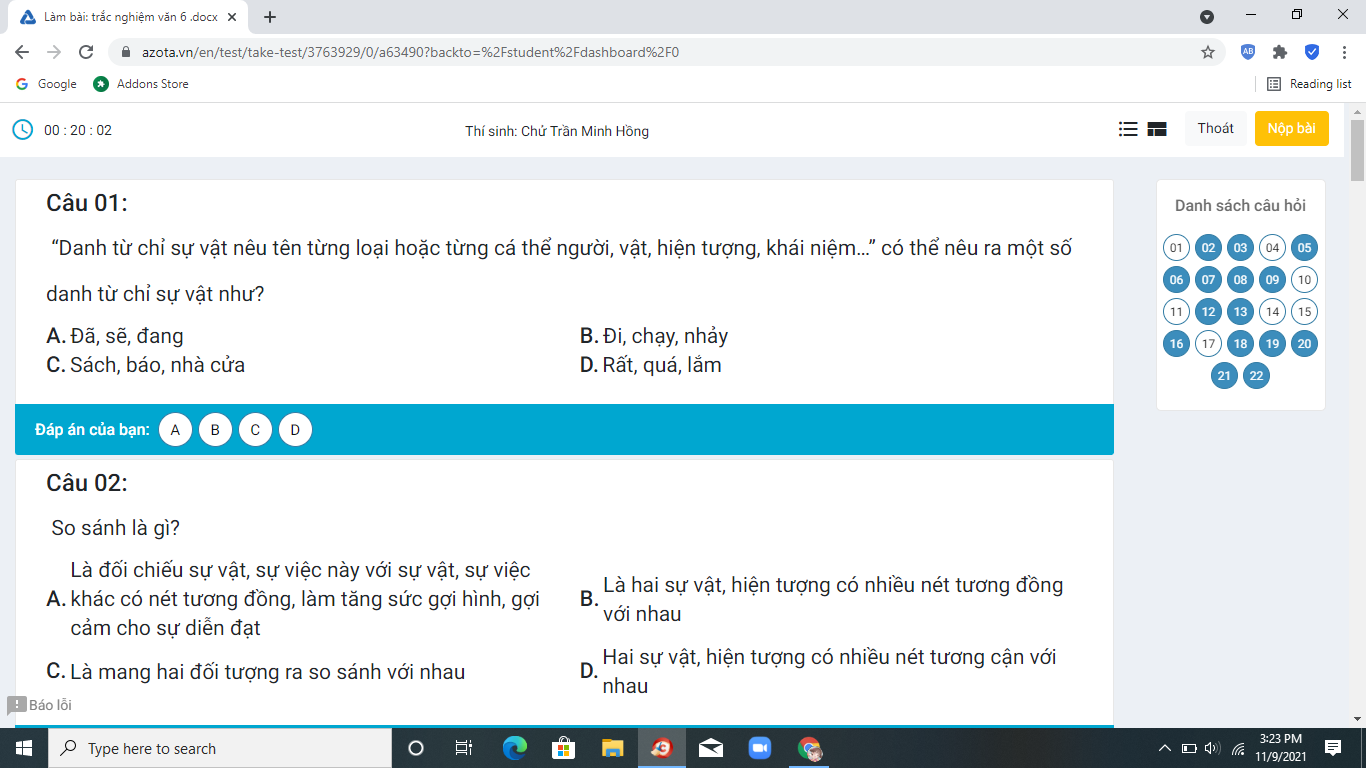
Task: Go to answered question 02
Action: [1208, 248]
